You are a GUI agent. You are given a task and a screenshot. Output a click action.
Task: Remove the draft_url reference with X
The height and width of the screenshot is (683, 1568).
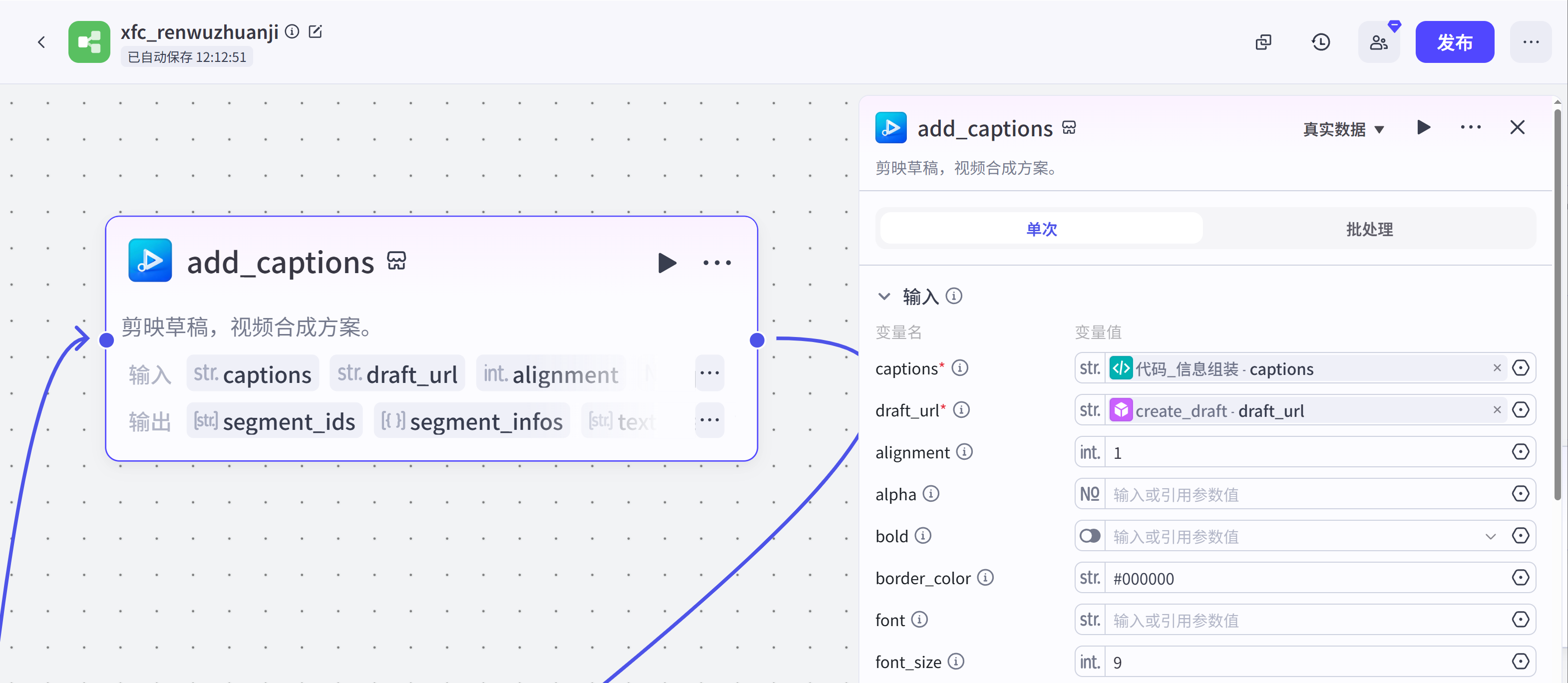1497,410
